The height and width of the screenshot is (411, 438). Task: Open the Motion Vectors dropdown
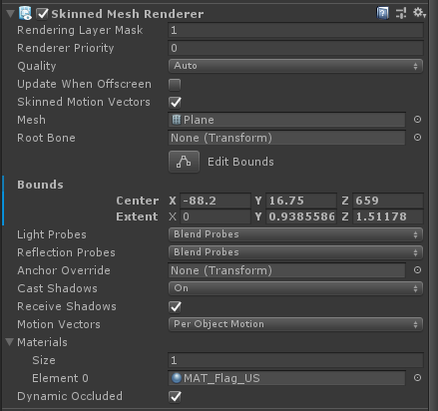pyautogui.click(x=296, y=324)
